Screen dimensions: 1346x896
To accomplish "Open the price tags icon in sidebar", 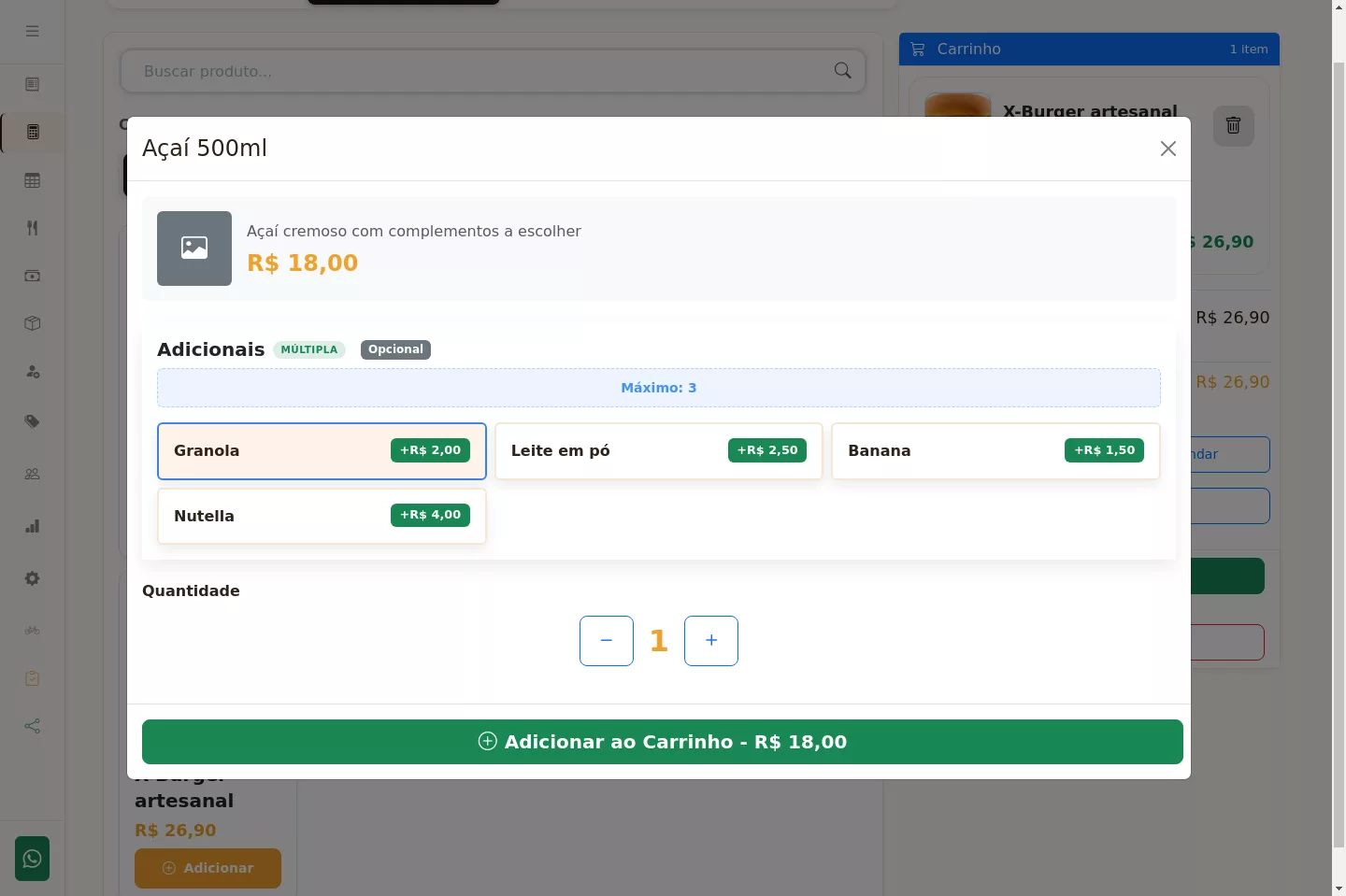I will coord(33,421).
